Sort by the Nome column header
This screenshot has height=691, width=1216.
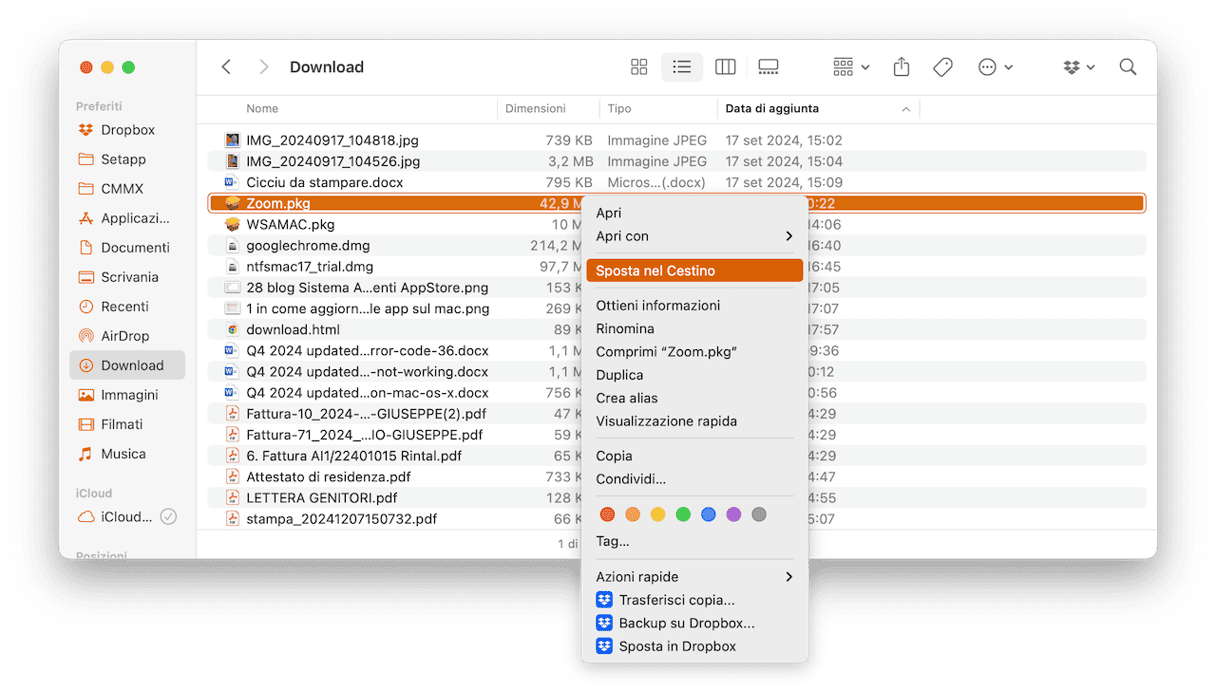tap(262, 108)
